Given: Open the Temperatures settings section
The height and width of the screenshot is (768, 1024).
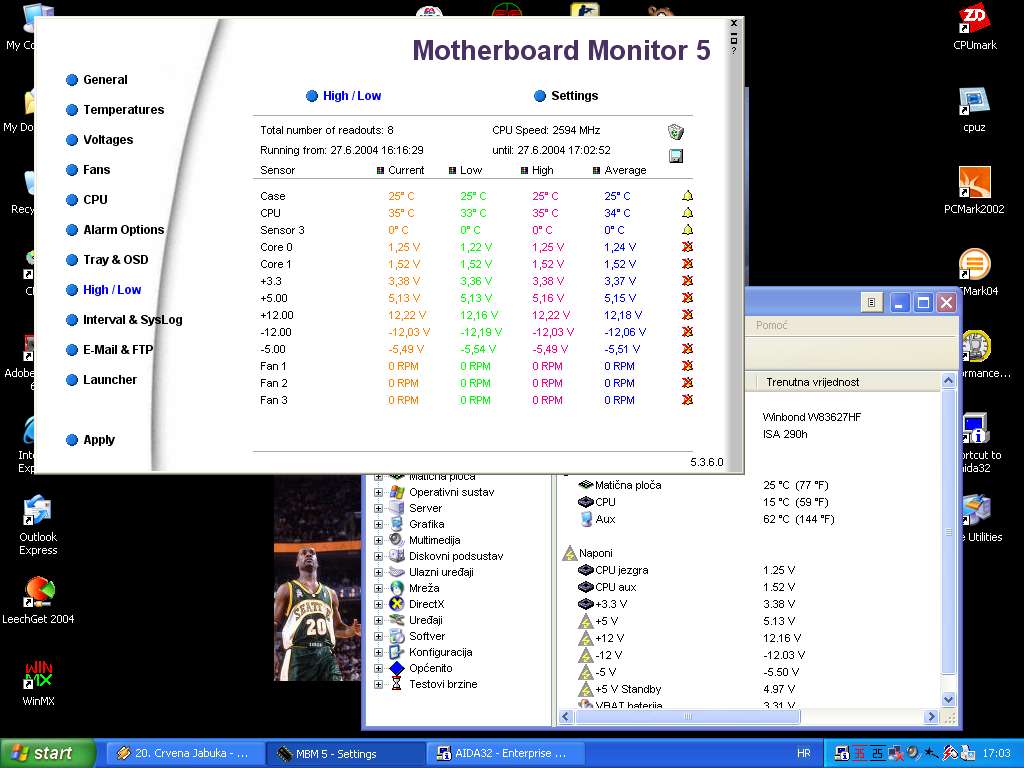Looking at the screenshot, I should point(115,110).
